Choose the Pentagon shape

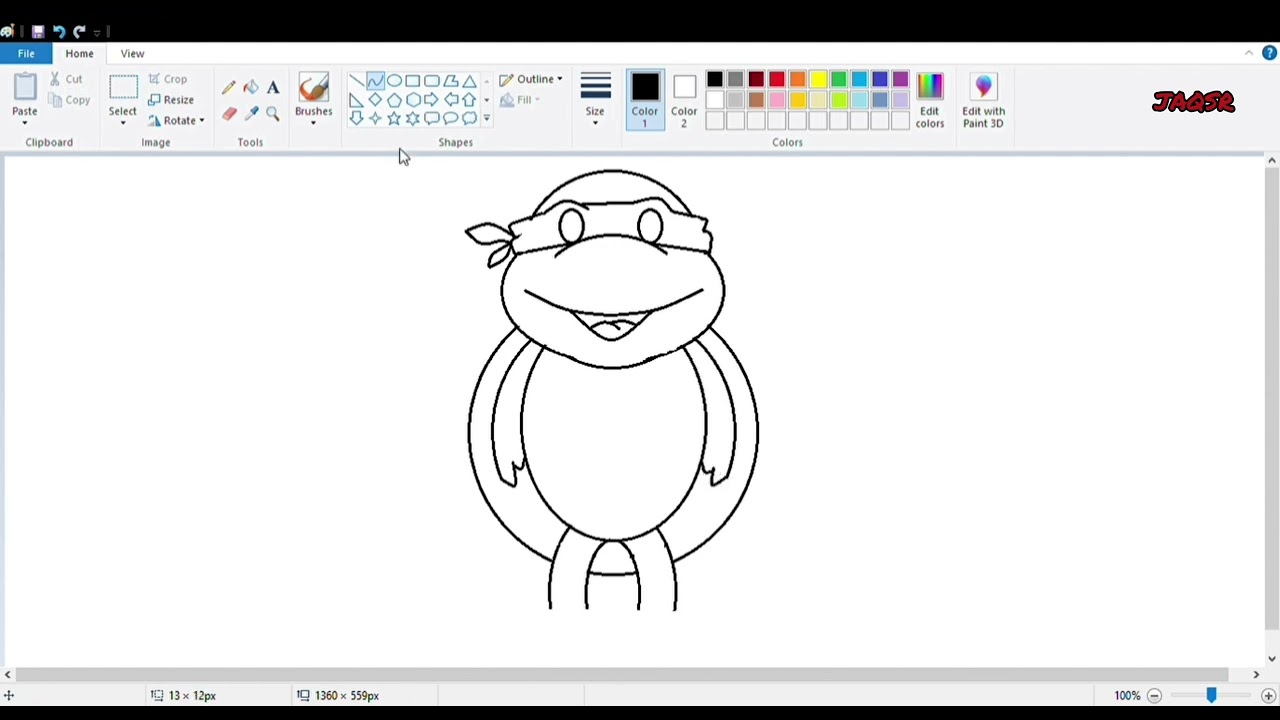pos(394,100)
